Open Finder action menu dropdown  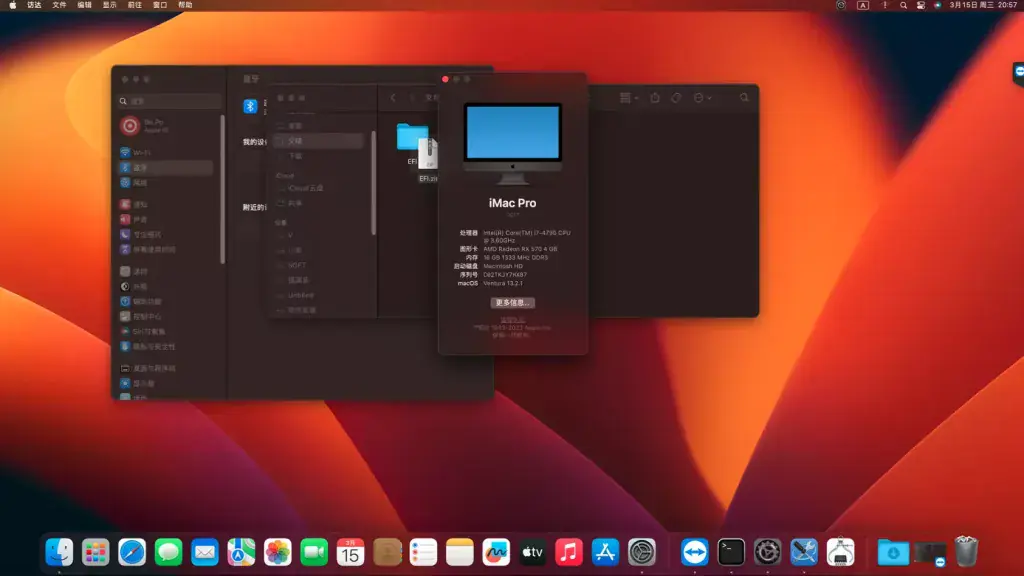click(x=703, y=98)
